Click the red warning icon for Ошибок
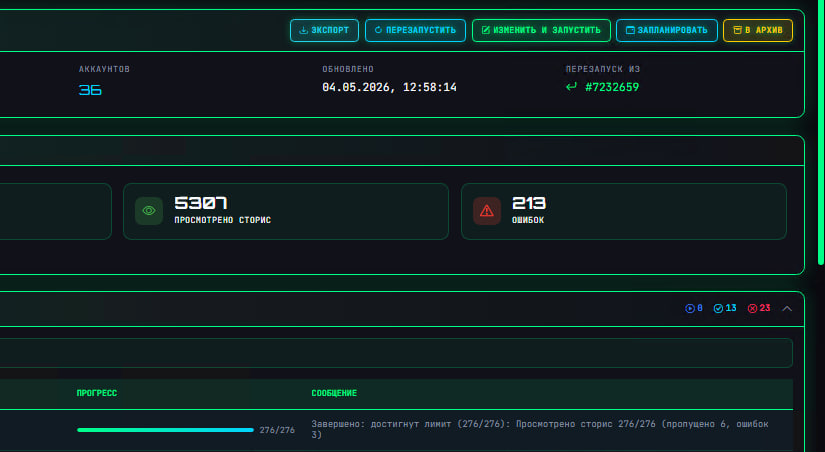The width and height of the screenshot is (825, 452). pyautogui.click(x=487, y=211)
